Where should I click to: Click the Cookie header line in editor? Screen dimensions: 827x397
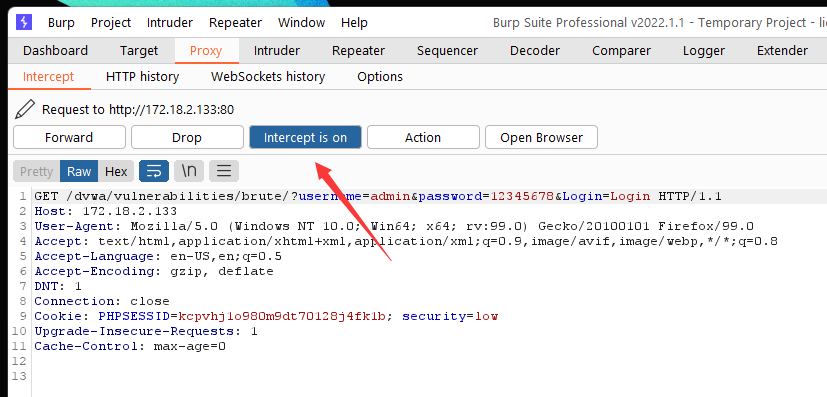[x=266, y=316]
